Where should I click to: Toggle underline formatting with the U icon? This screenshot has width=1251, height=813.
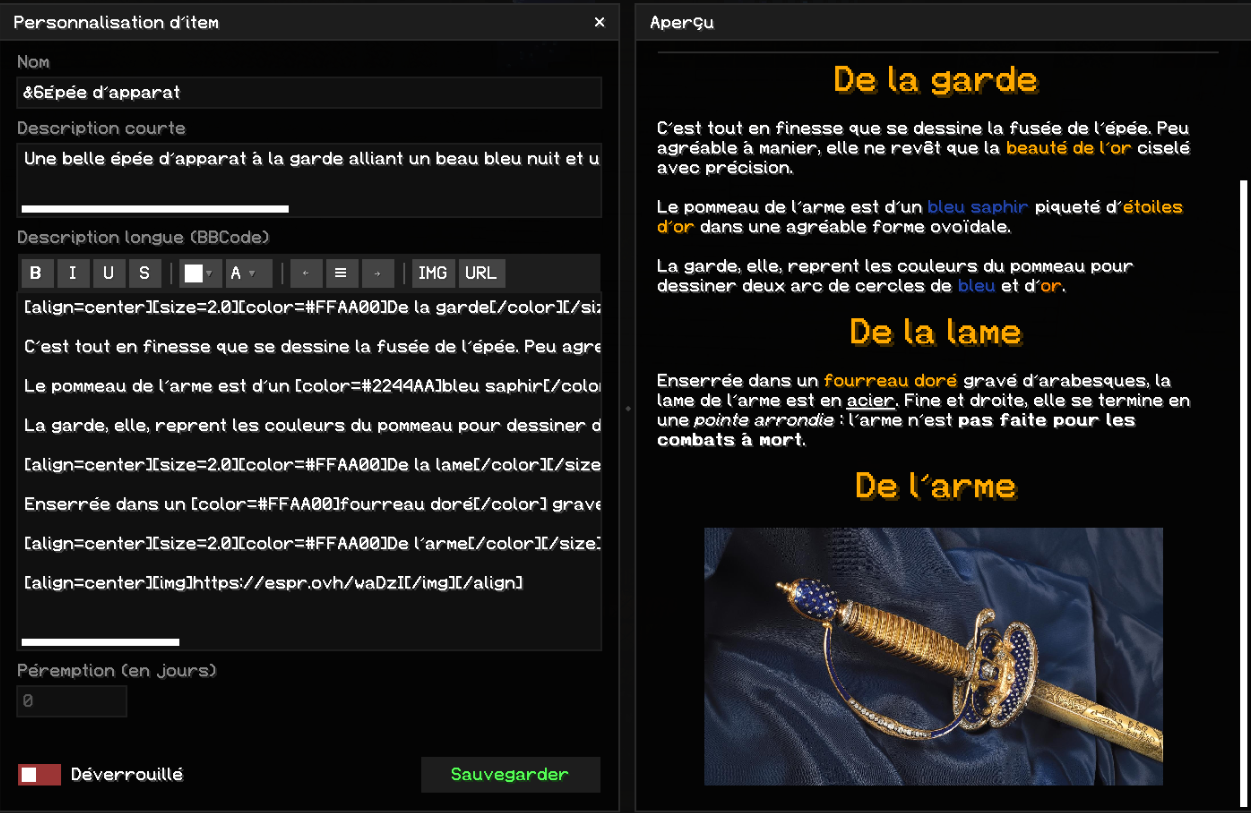[109, 273]
